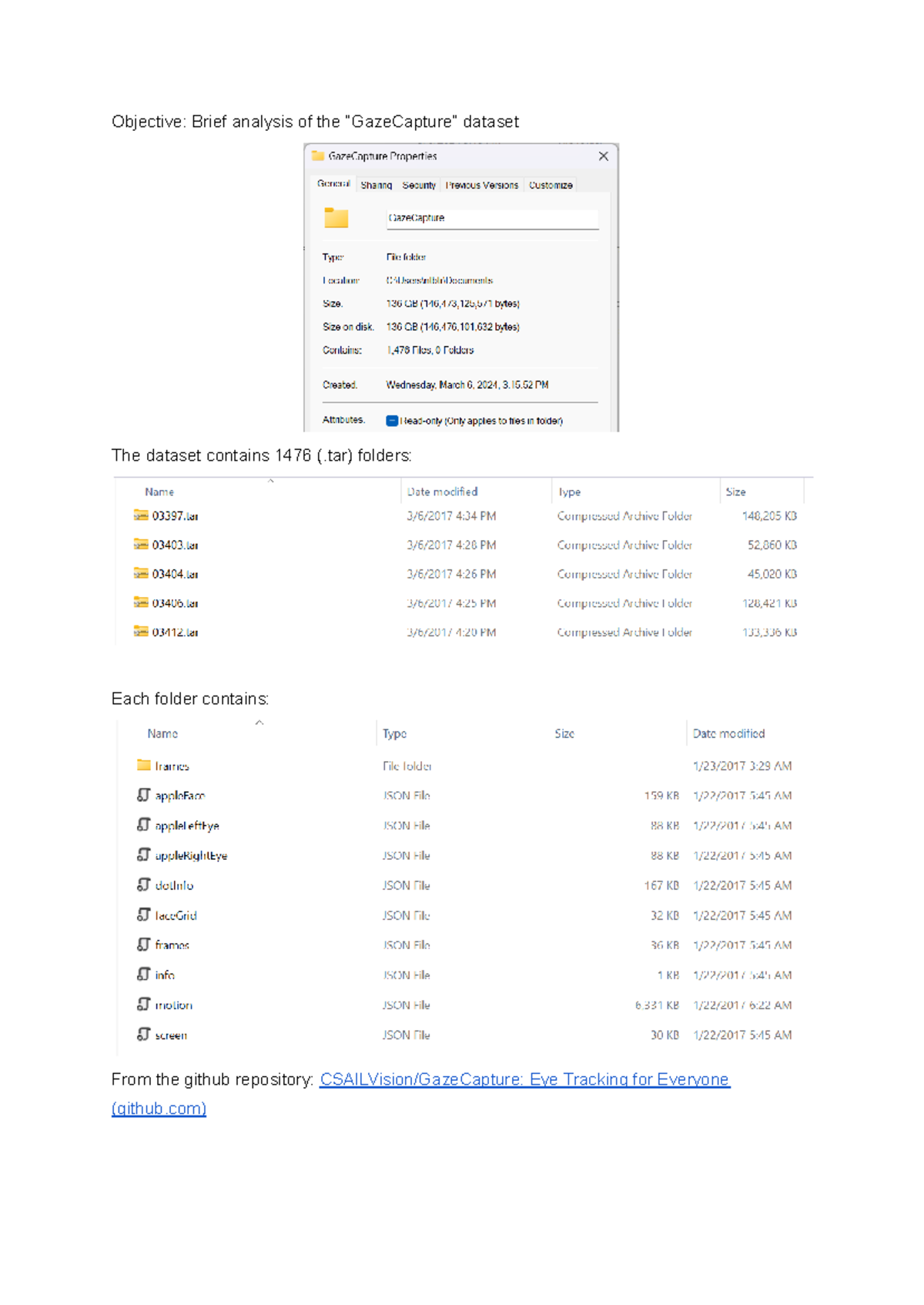Image resolution: width=924 pixels, height=1305 pixels.
Task: Click the motion JSON file icon
Action: click(144, 1005)
